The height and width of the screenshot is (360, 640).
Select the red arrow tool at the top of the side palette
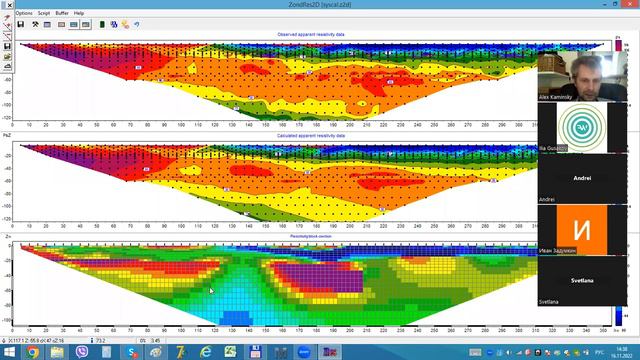(x=7, y=18)
